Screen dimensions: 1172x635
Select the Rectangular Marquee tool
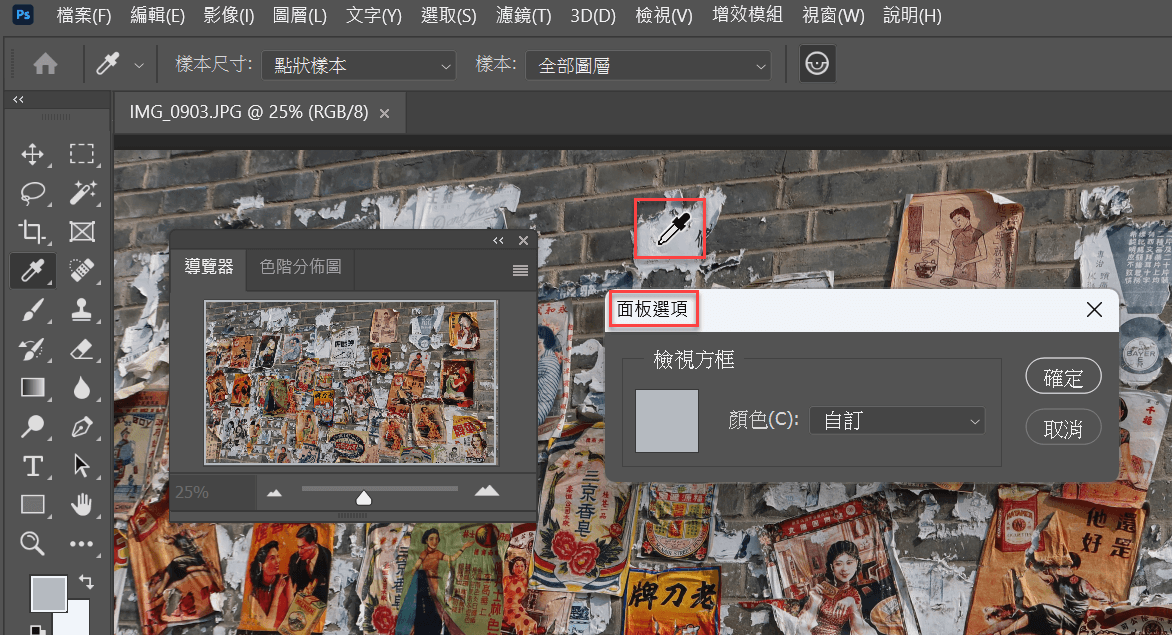tap(81, 154)
